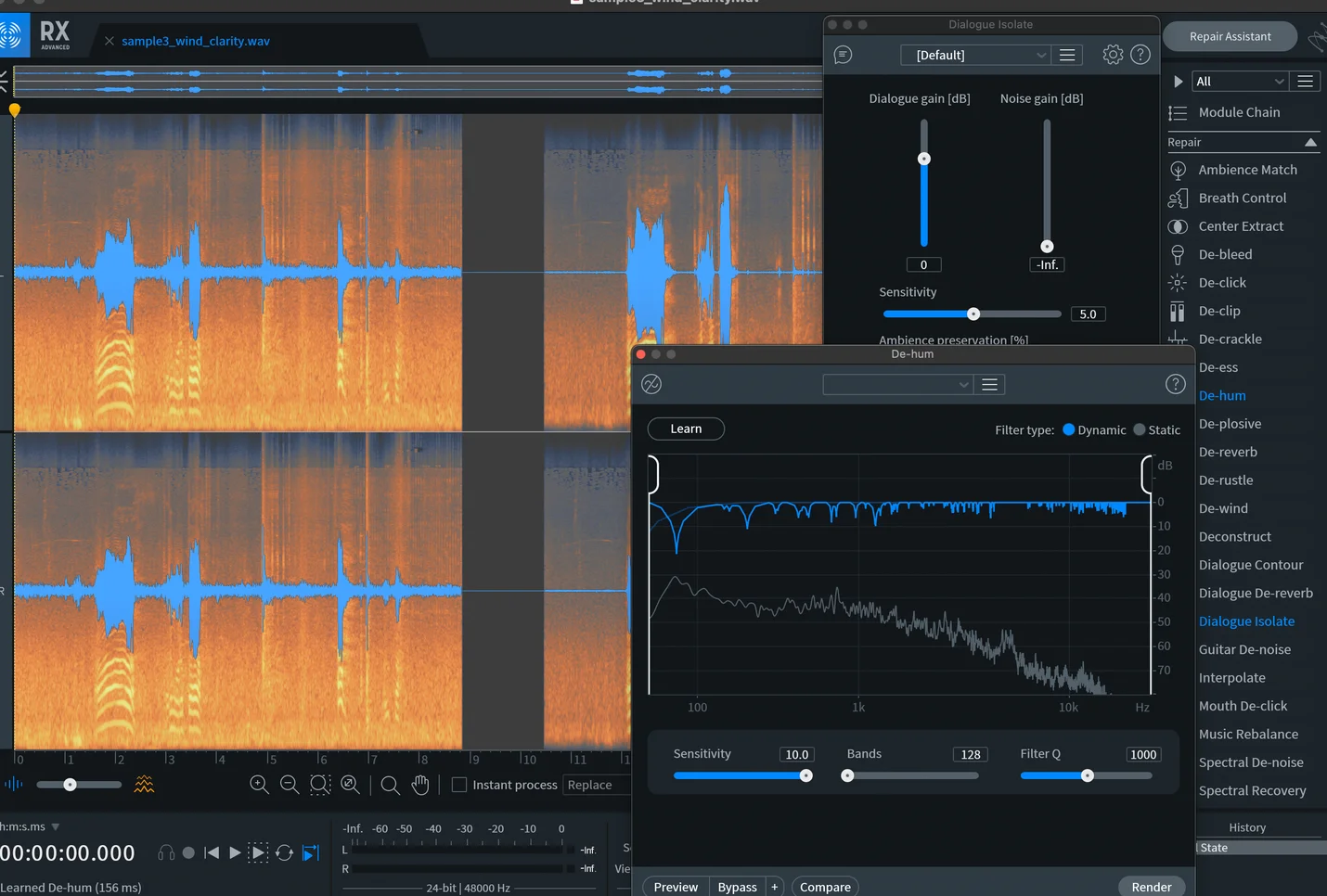Click the De-hum Preview button
The height and width of the screenshot is (896, 1327).
[x=676, y=887]
